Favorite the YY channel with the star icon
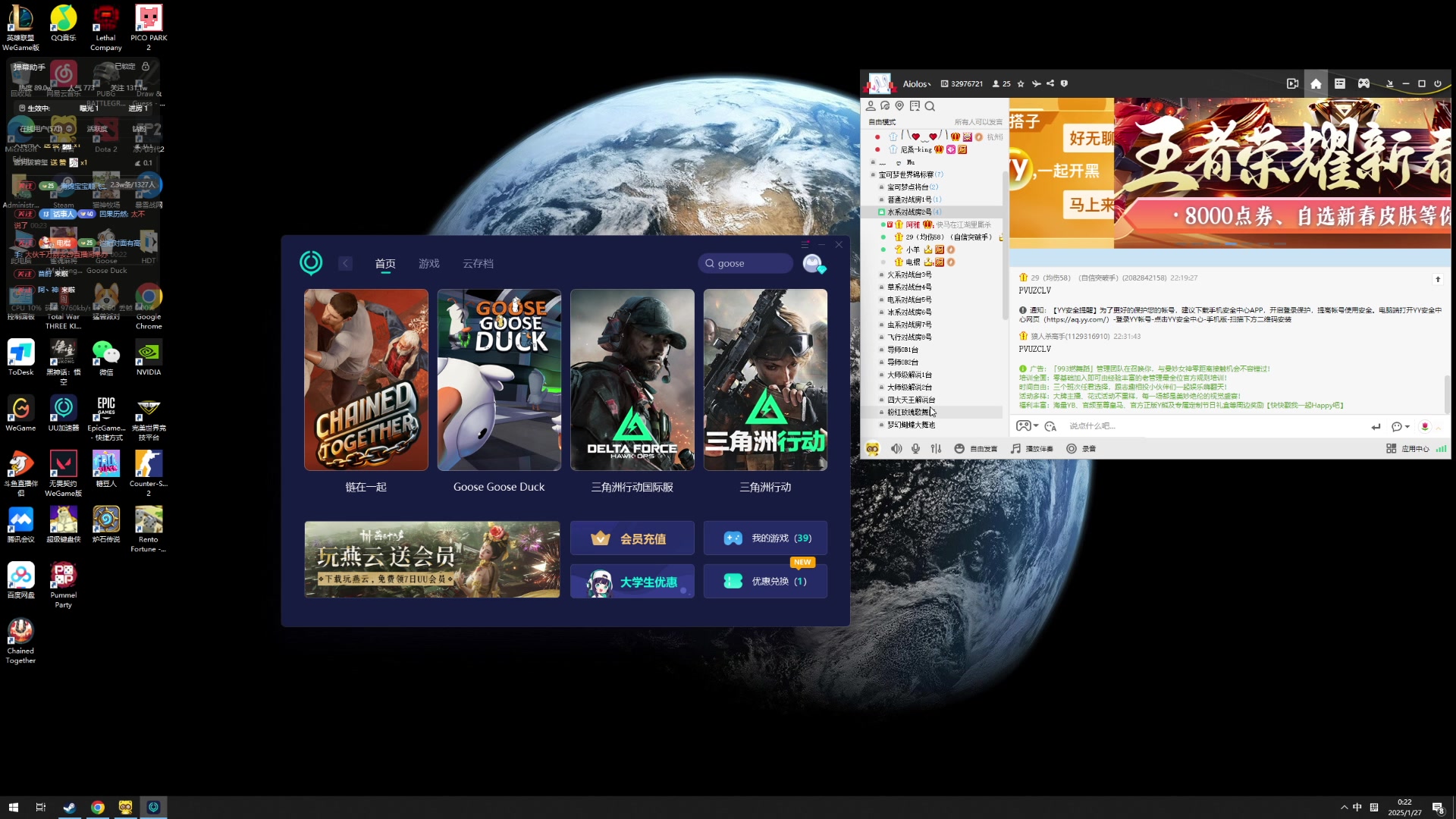Screen dimensions: 1456x819 click(1021, 83)
